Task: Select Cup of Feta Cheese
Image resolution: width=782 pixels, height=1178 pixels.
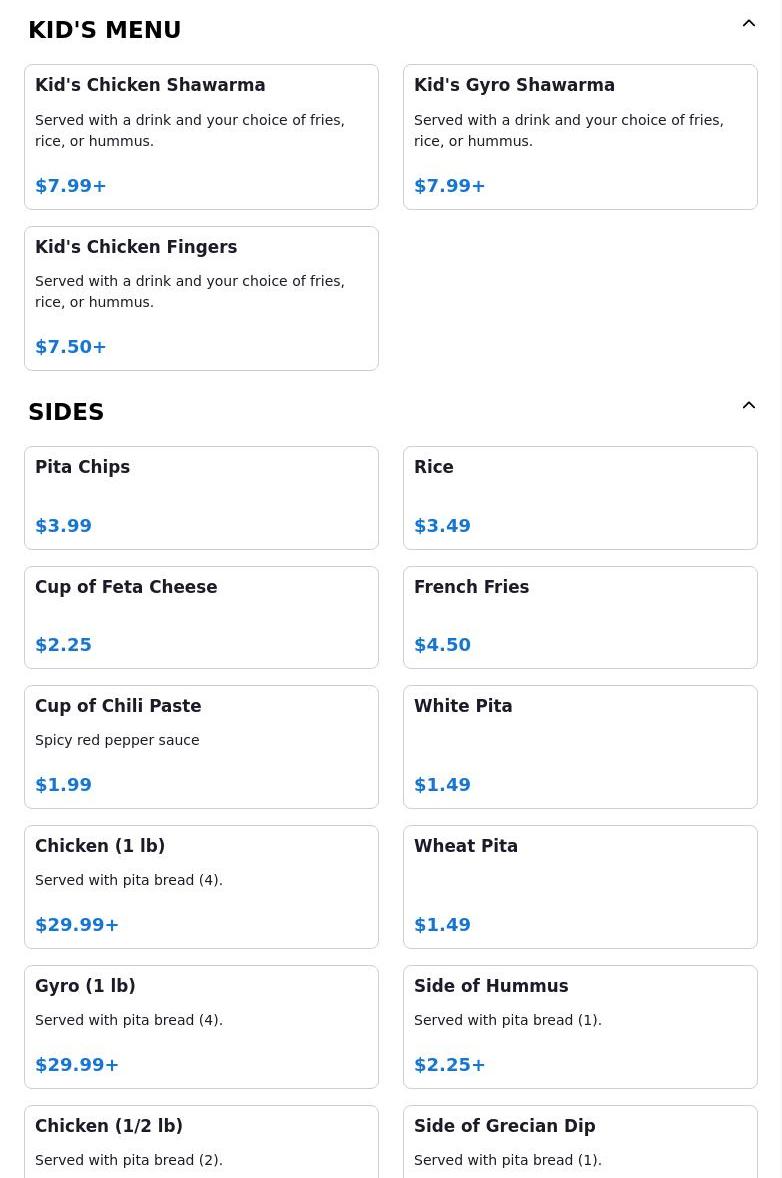Action: (x=201, y=618)
